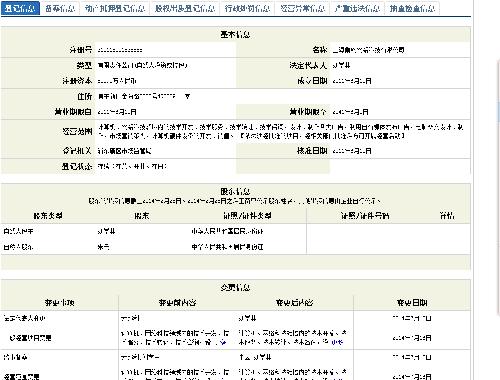Screen dimensions: 500x380
Task: Click the 变更事项 column header
Action: click(60, 303)
